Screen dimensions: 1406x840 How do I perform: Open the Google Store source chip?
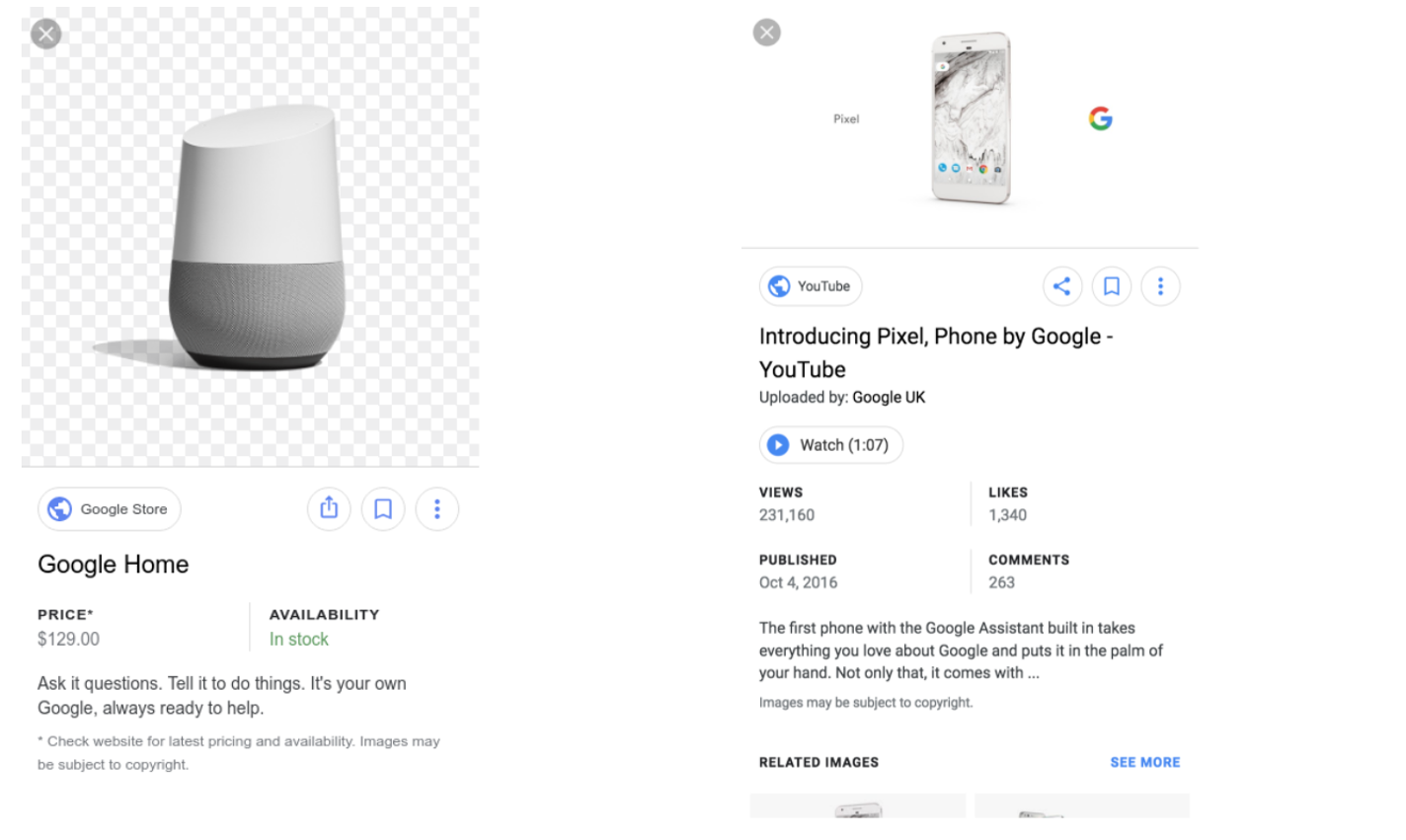(x=109, y=508)
